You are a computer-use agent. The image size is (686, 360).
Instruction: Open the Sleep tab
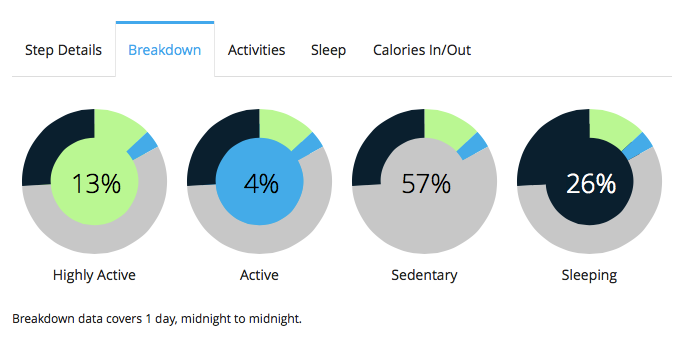328,50
